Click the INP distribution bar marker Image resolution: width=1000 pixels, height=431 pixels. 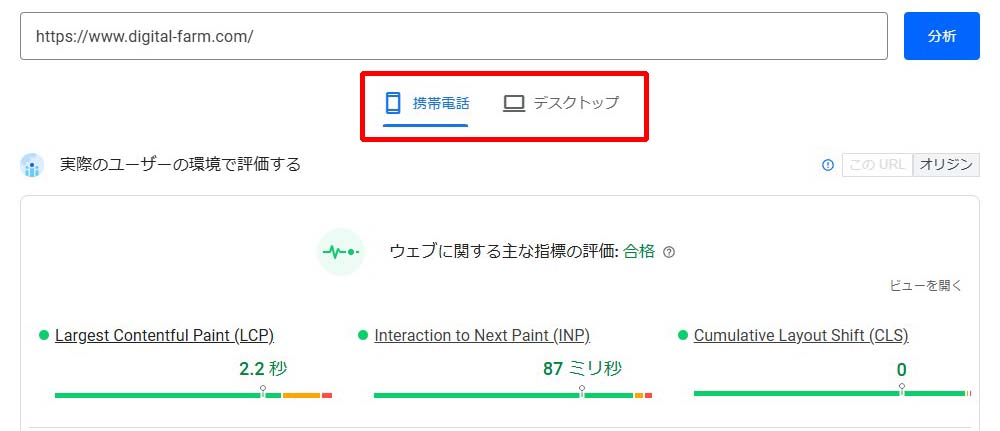(x=582, y=391)
